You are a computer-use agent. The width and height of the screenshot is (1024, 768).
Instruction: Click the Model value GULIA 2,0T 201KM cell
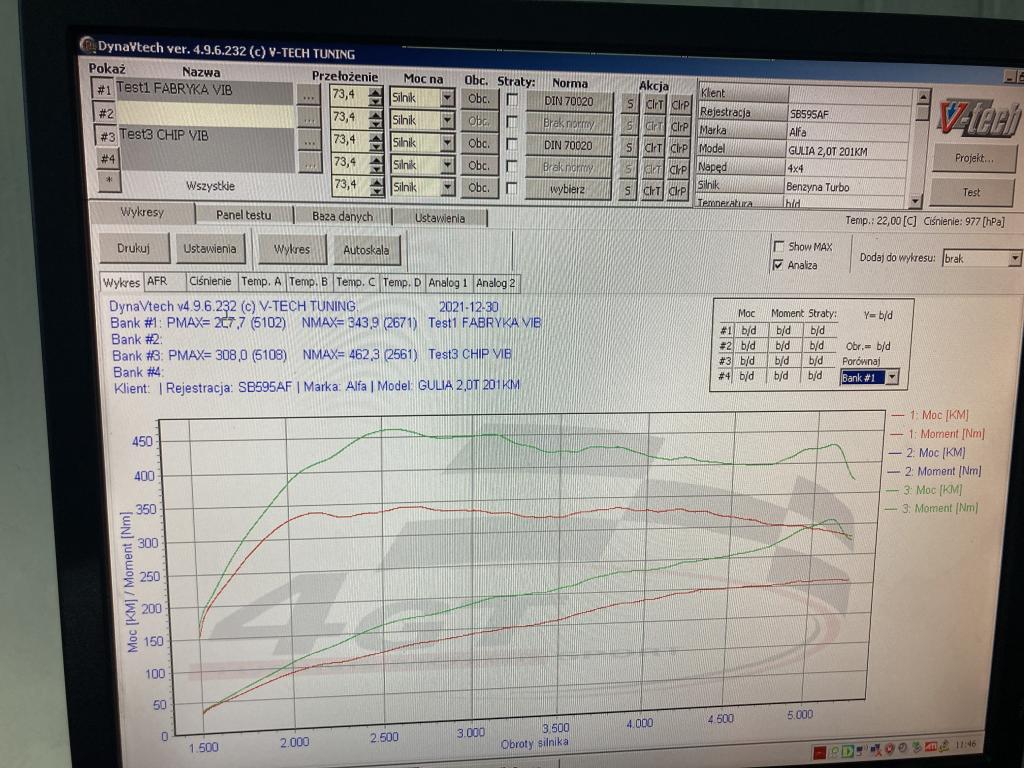847,151
